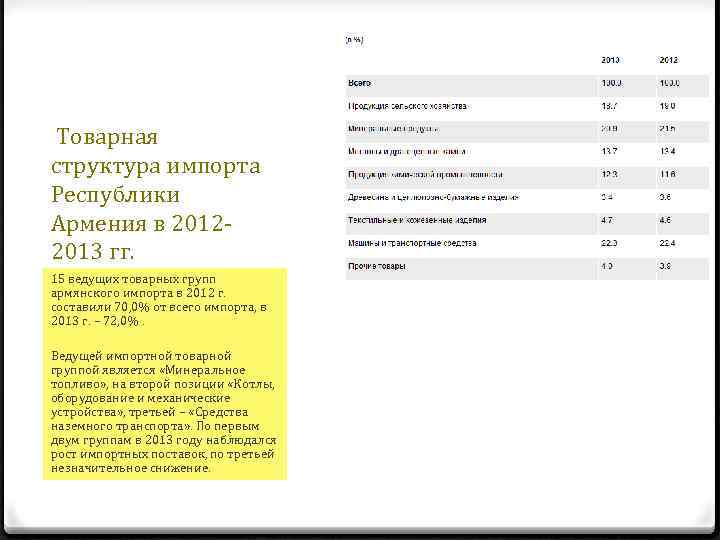Select line 'топливо», на второй позиции «Котлы,'
The height and width of the screenshot is (540, 720).
point(163,384)
